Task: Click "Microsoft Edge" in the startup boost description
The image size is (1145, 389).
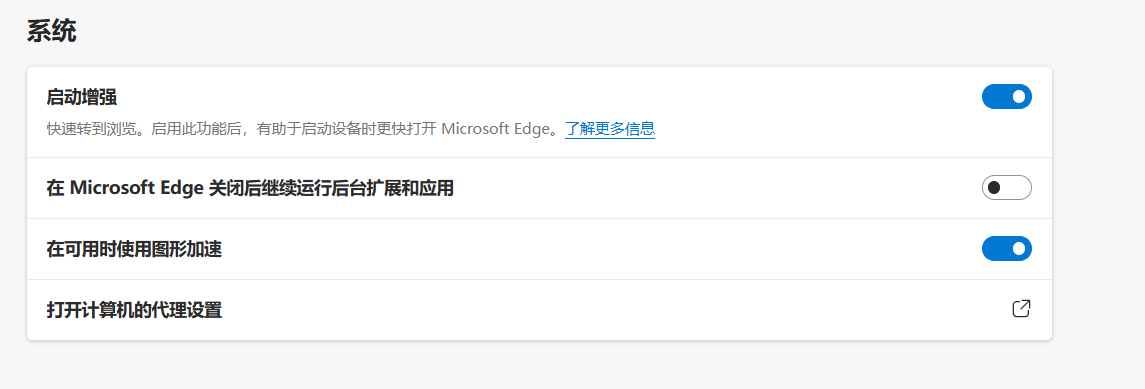Action: pyautogui.click(x=494, y=130)
